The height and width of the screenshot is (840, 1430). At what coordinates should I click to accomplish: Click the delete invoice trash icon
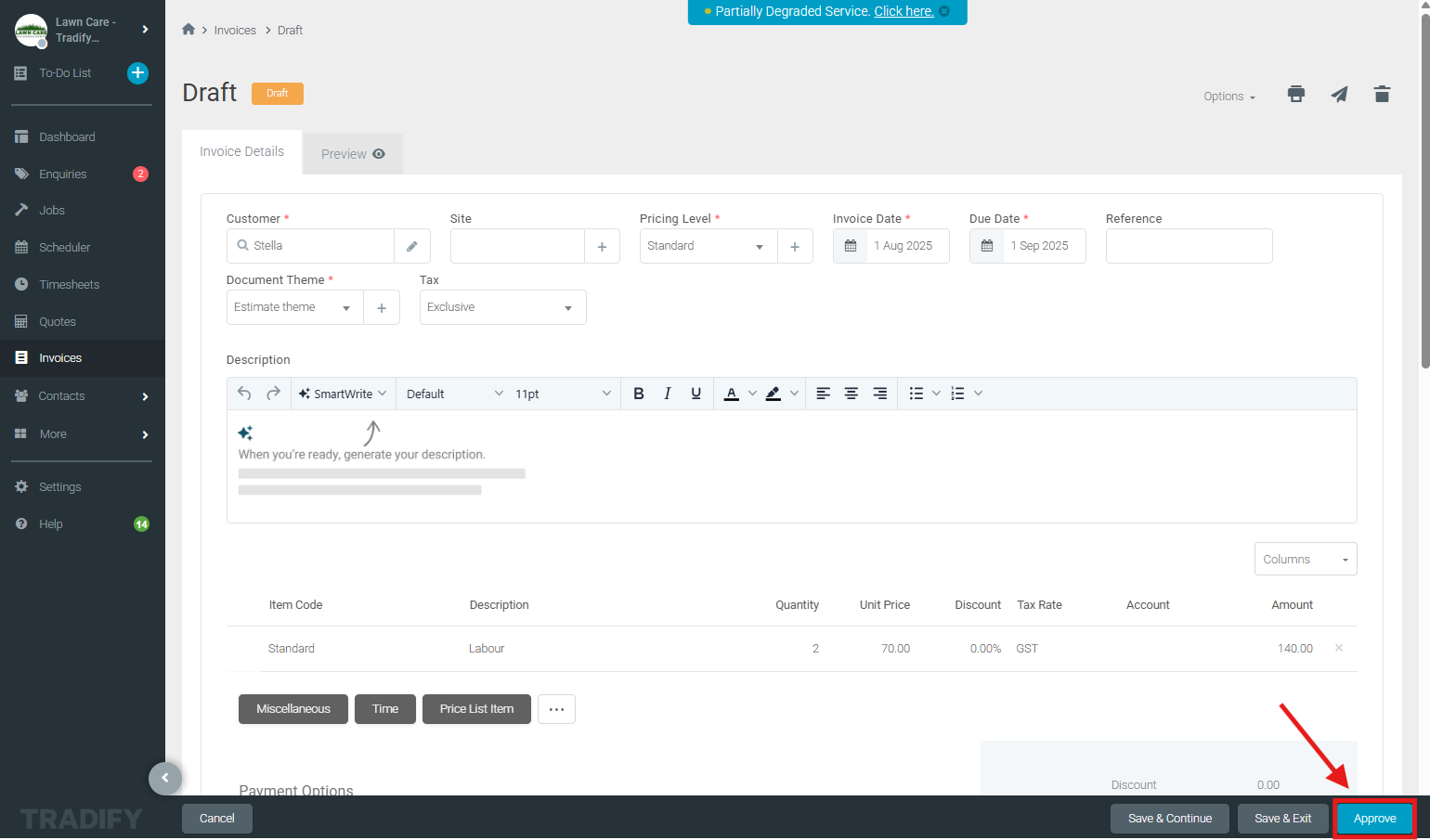(1382, 94)
